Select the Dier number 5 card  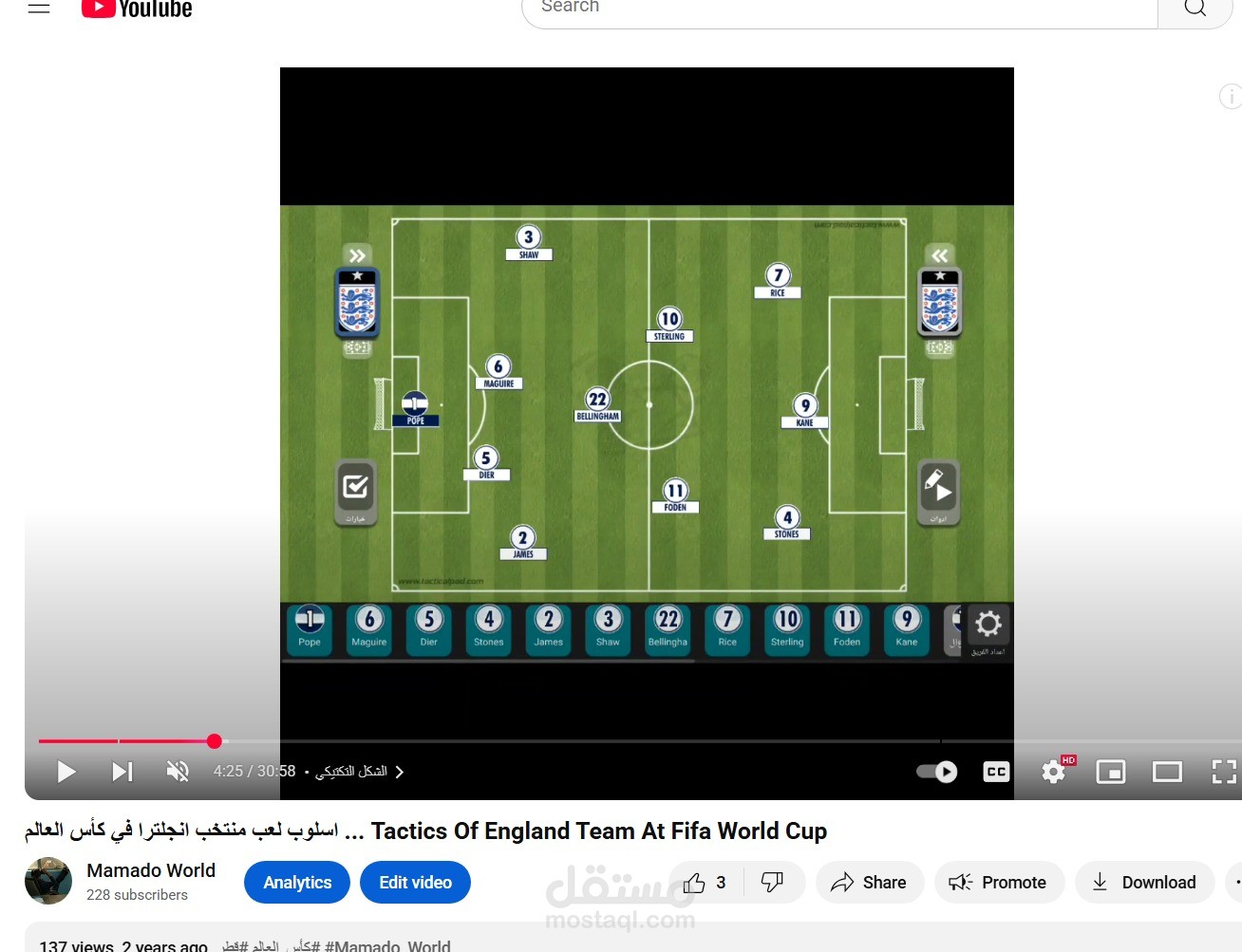(429, 628)
